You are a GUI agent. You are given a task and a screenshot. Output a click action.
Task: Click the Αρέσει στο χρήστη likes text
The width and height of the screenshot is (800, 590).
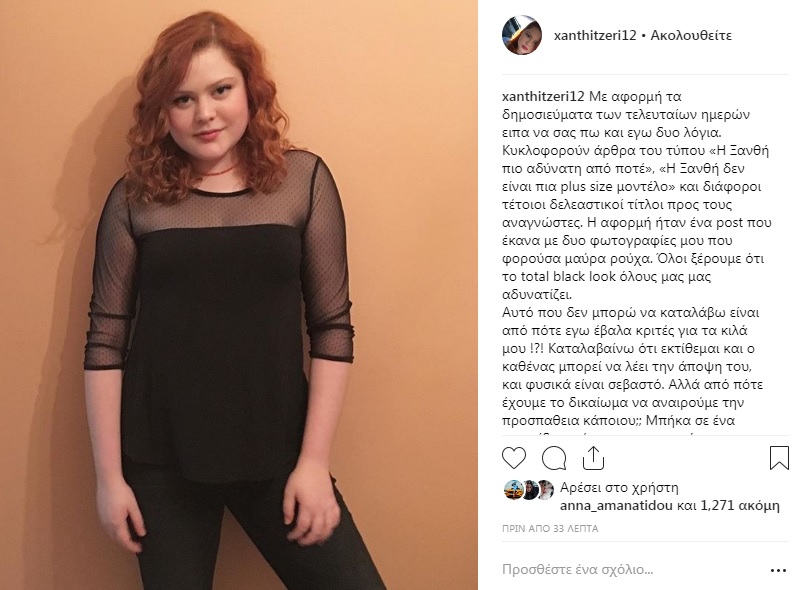pos(619,488)
